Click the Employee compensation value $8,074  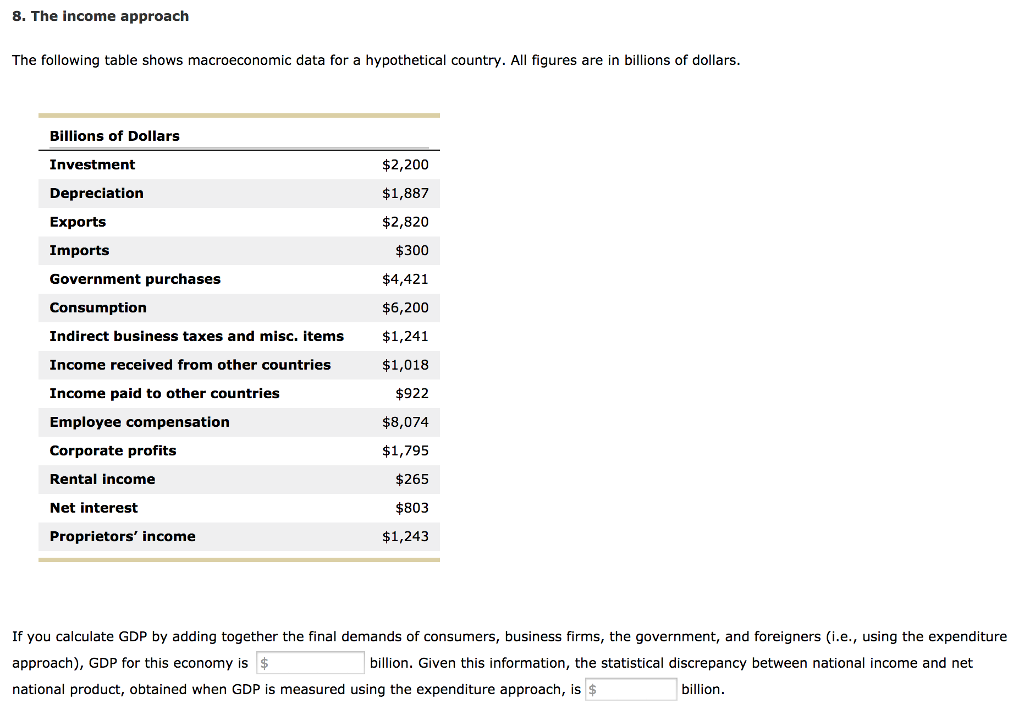[x=405, y=422]
